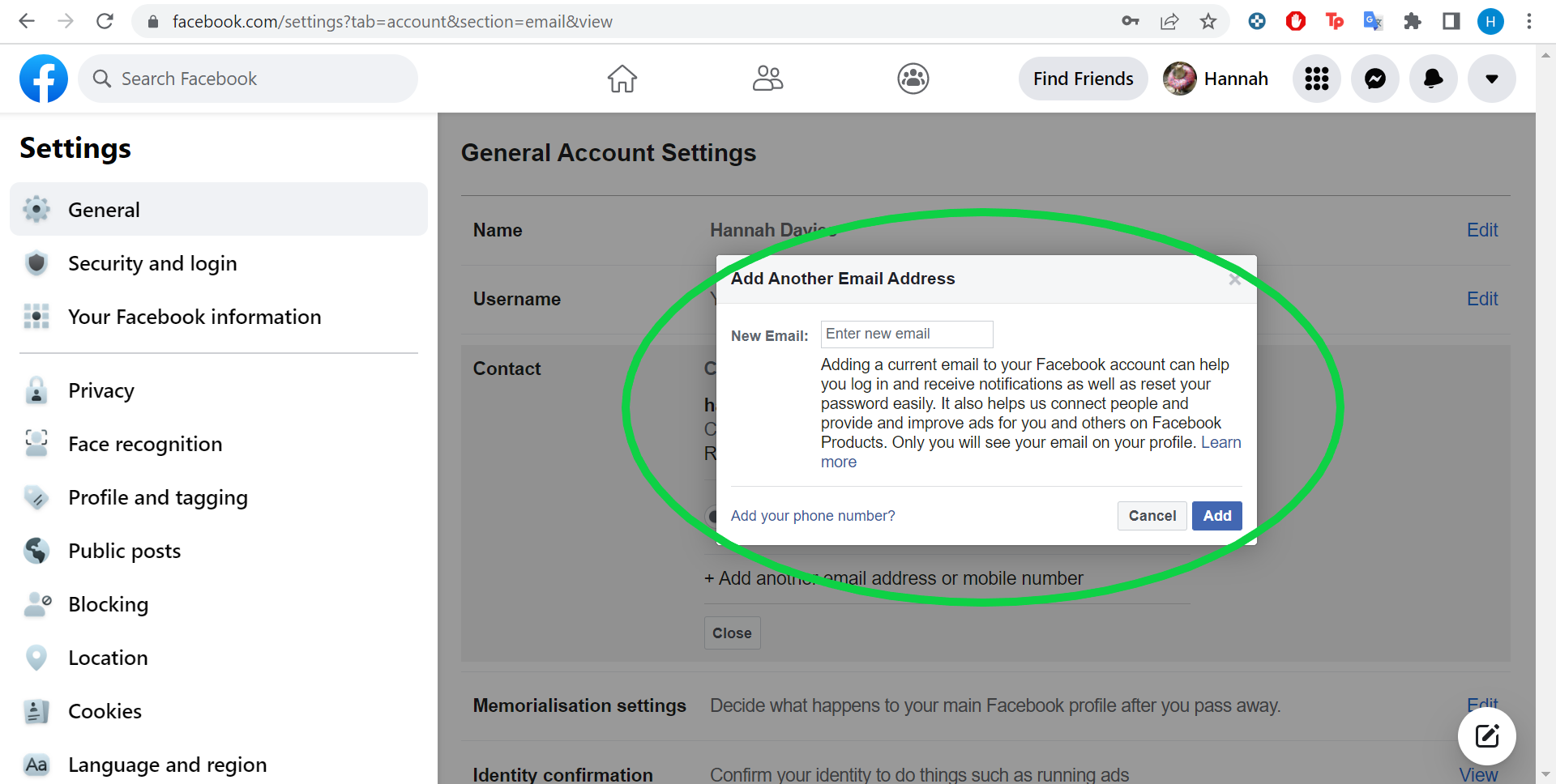Click Edit next to Username
1556x784 pixels.
(x=1482, y=299)
